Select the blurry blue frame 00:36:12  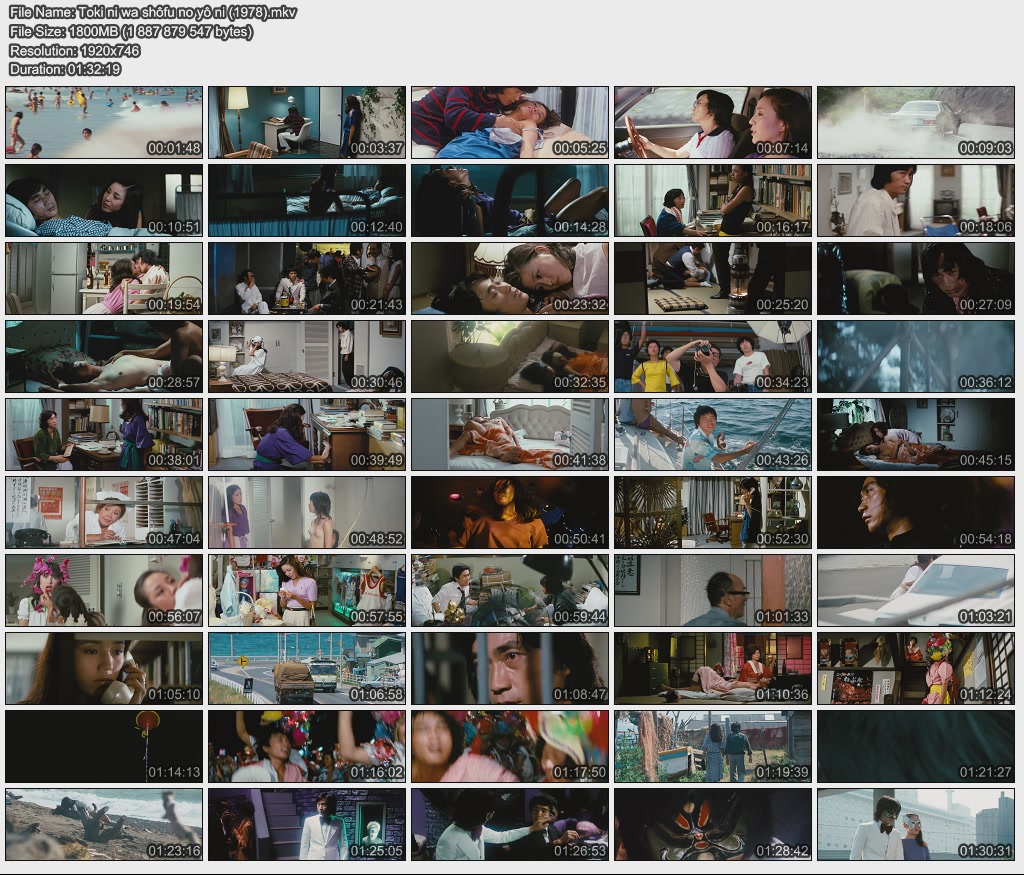pyautogui.click(x=916, y=357)
